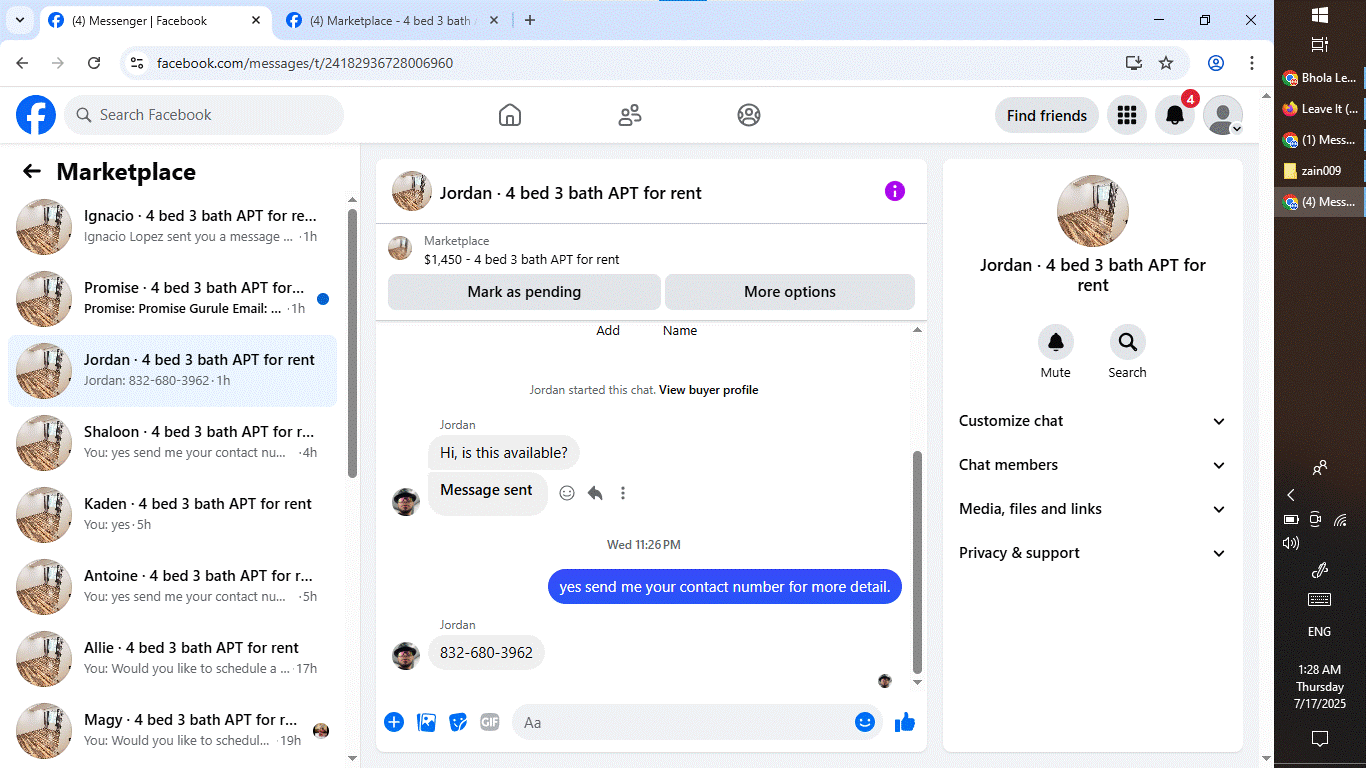Go to the Home feed icon
Image resolution: width=1366 pixels, height=768 pixels.
point(510,115)
